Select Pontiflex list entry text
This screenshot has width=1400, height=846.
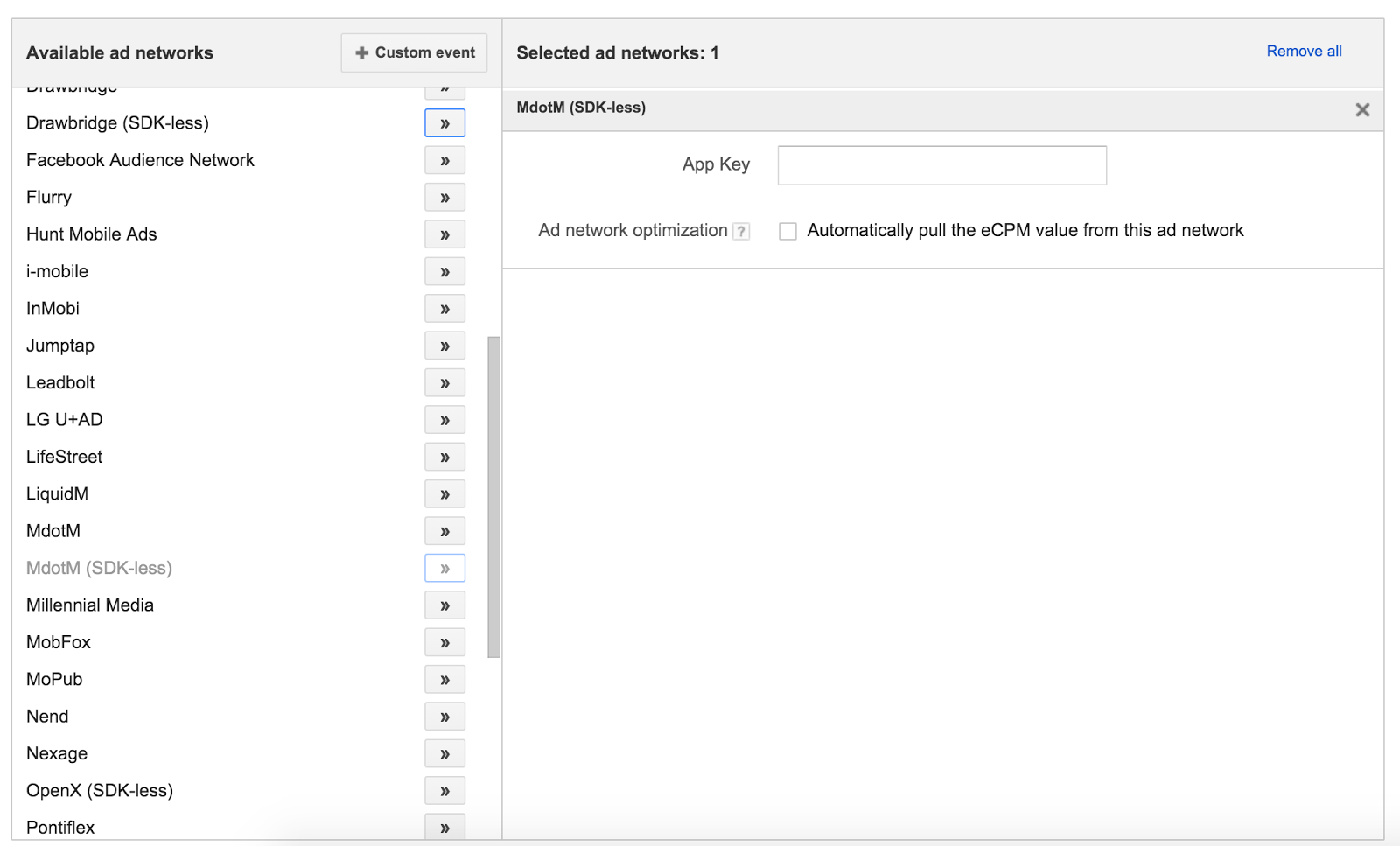[x=60, y=827]
